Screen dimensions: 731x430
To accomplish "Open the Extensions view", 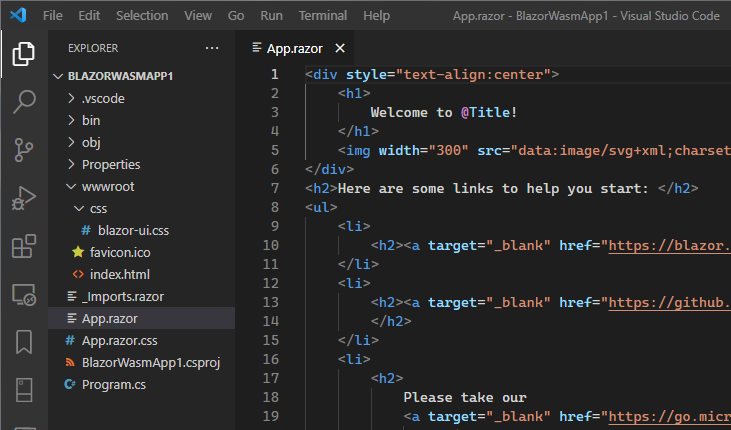I will click(x=23, y=246).
